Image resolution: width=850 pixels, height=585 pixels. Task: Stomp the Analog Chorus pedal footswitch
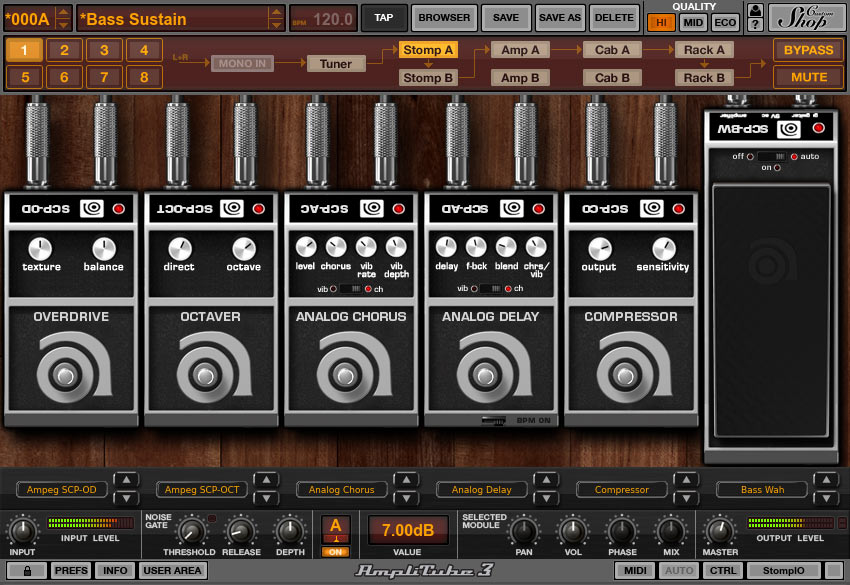(345, 375)
